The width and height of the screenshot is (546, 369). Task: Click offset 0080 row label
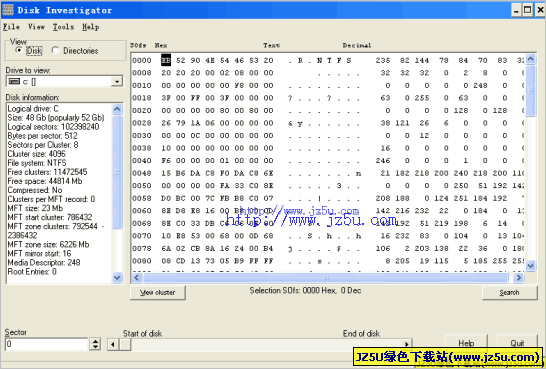point(142,261)
